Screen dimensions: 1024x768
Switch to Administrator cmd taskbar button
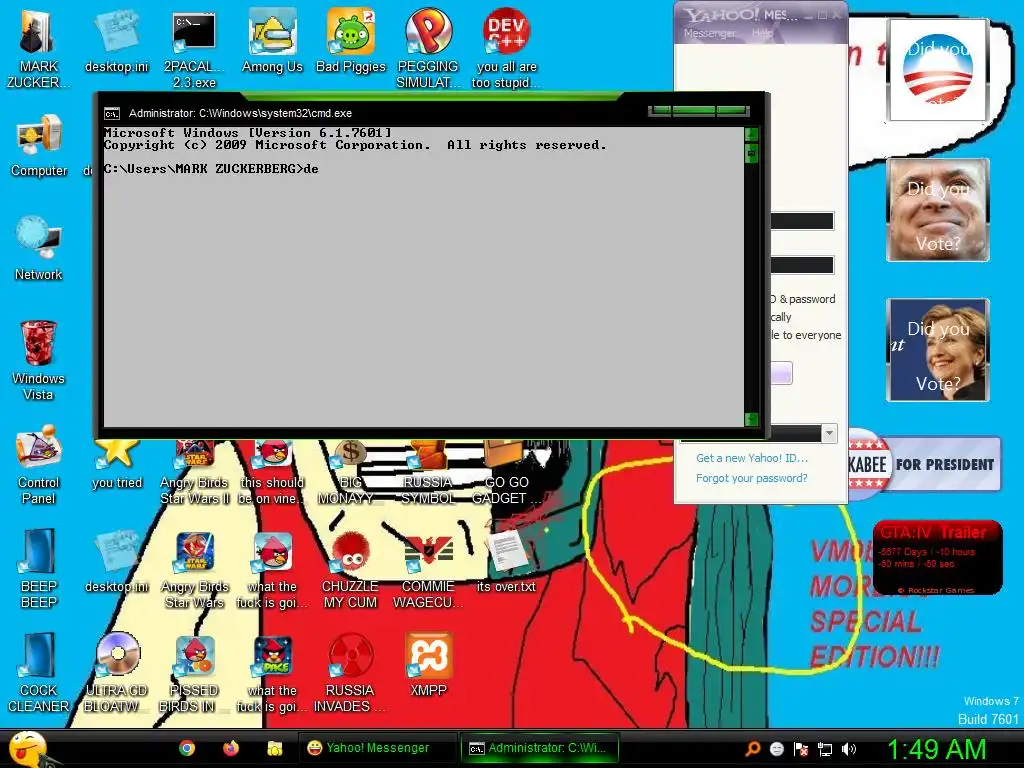click(538, 748)
